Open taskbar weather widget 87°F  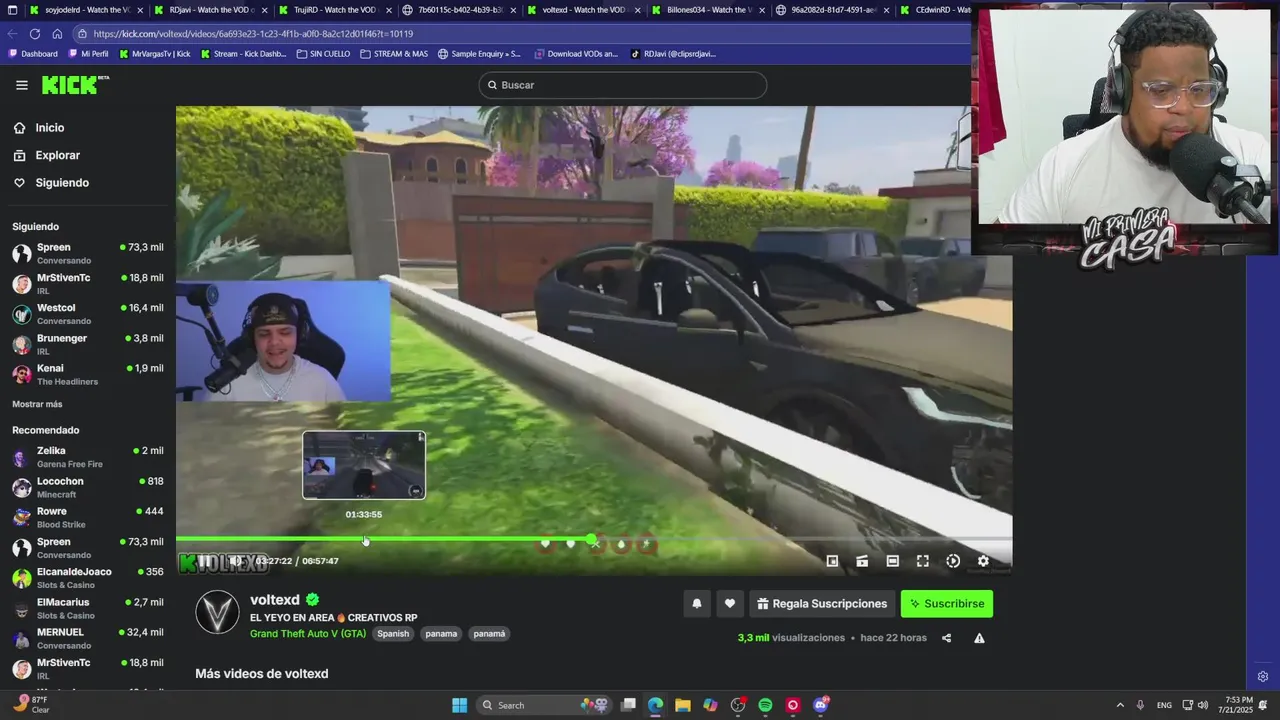(x=31, y=704)
